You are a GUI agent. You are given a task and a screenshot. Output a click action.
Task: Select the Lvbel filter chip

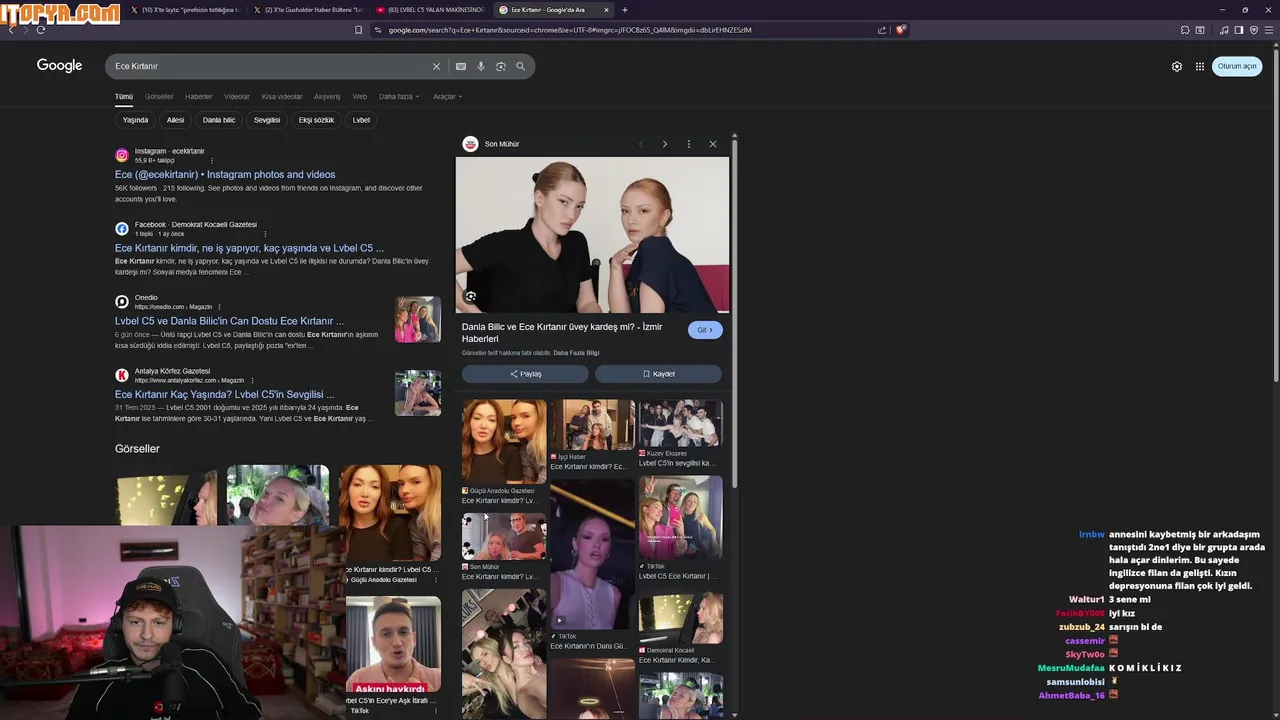(x=361, y=120)
